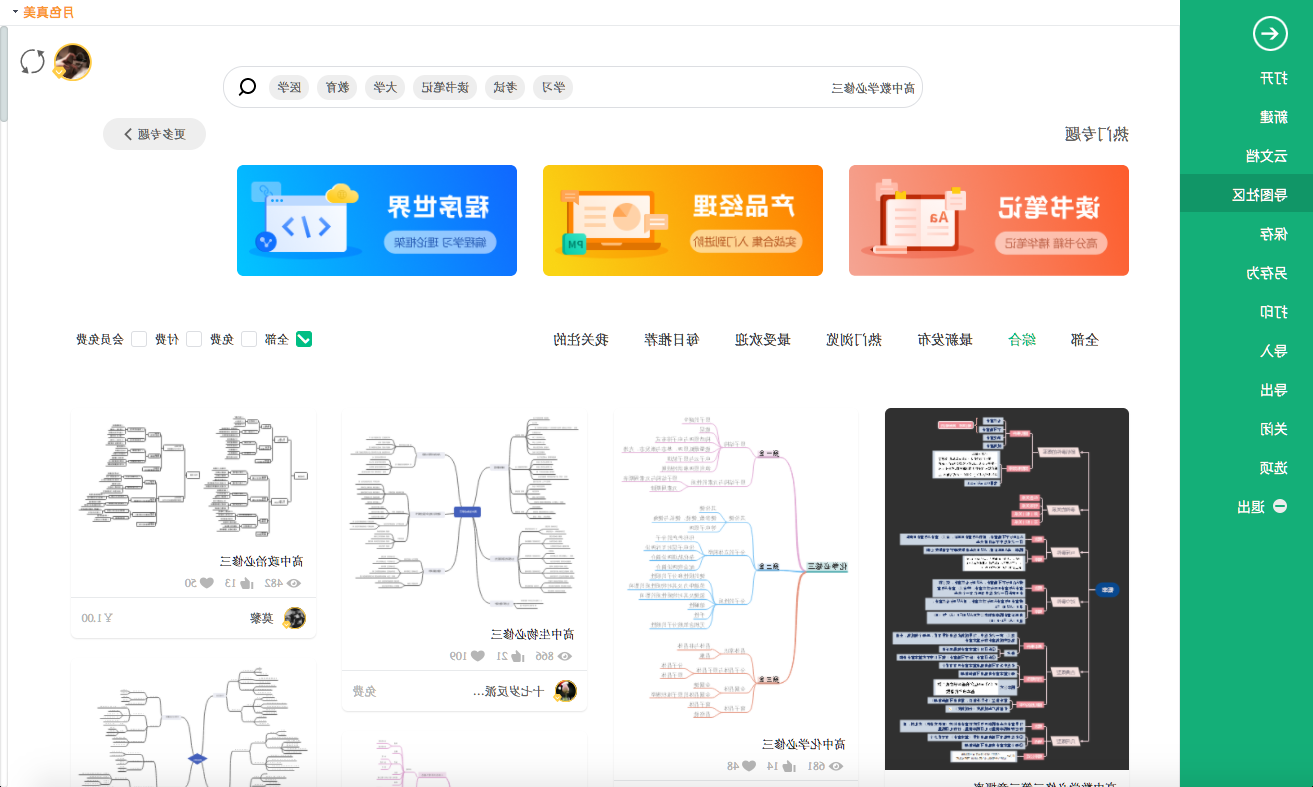Switch to the 最受欢迎 tab

(x=763, y=340)
